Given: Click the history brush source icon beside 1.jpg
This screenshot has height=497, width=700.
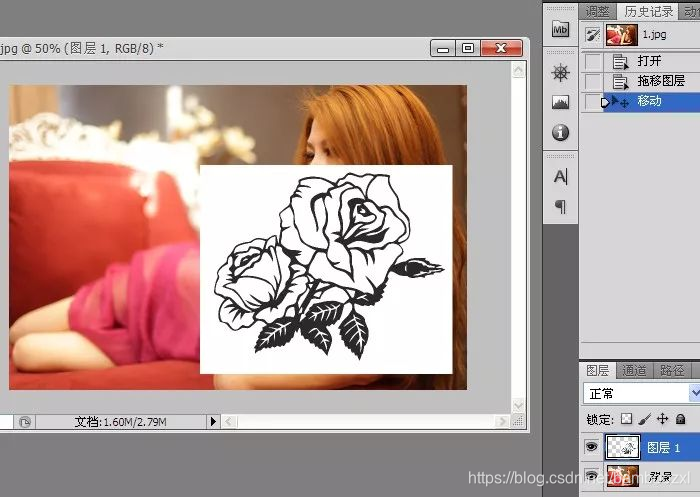Looking at the screenshot, I should 592,35.
